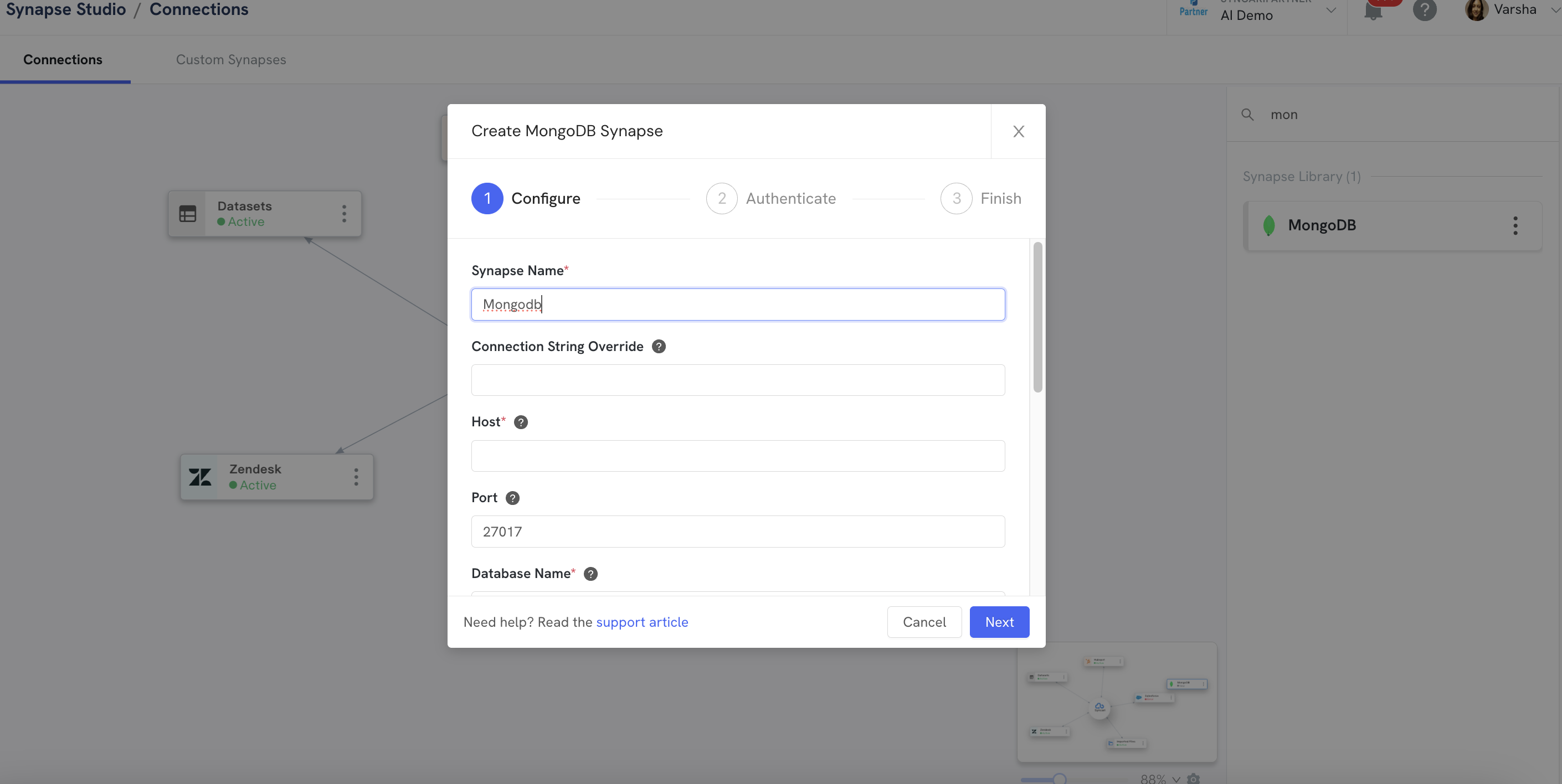The width and height of the screenshot is (1562, 784).
Task: Click the Connections breadcrumb title
Action: (199, 9)
